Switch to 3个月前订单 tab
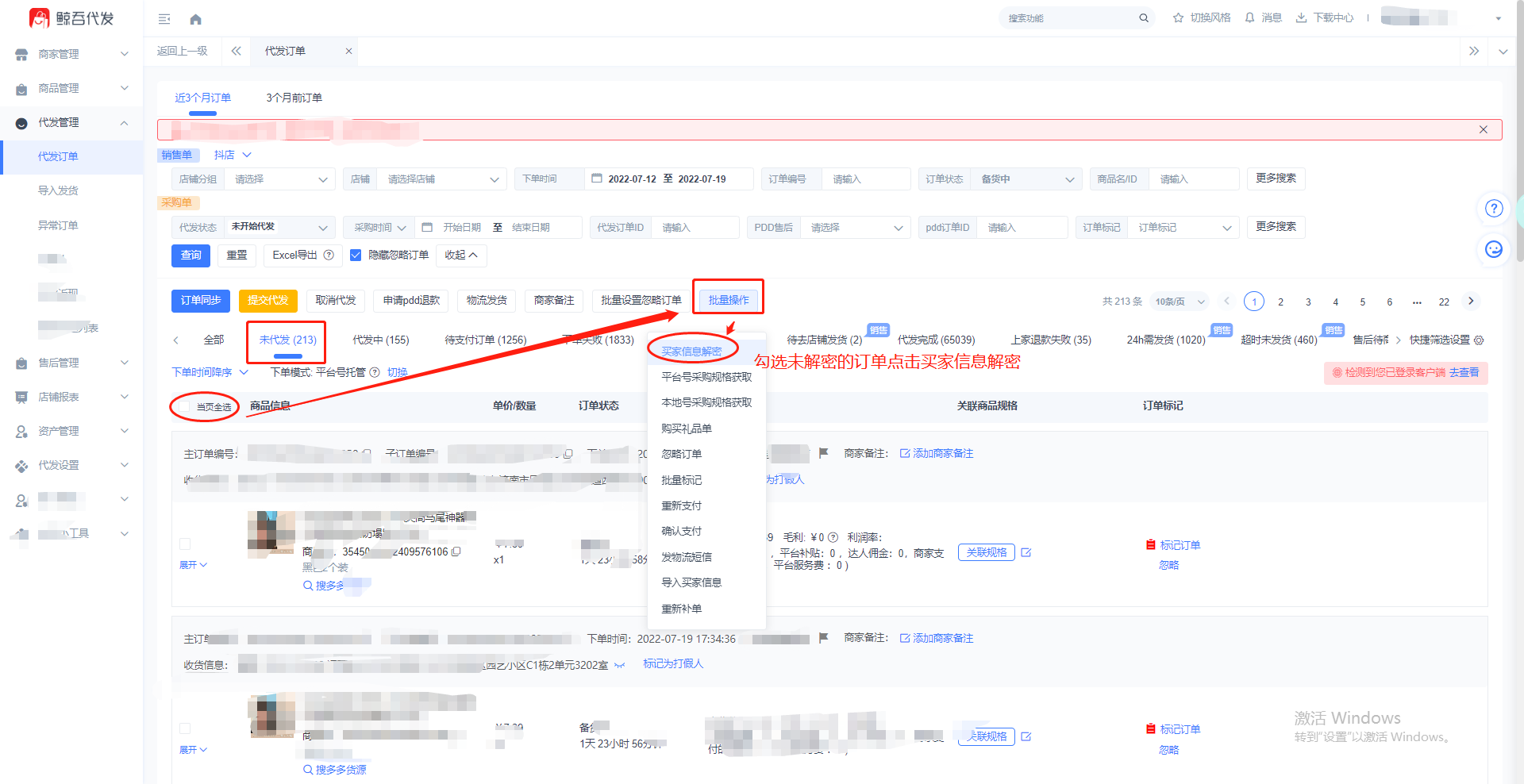 (294, 98)
